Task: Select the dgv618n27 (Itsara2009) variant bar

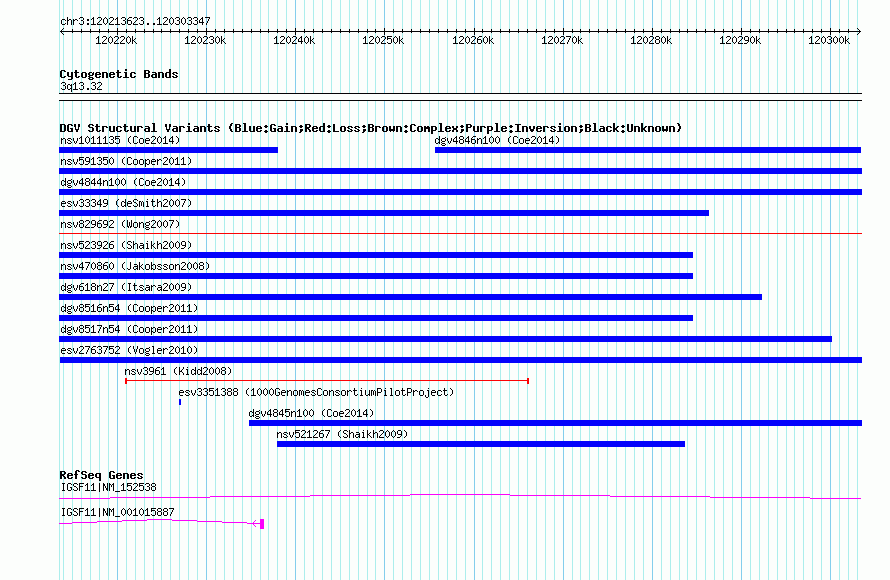Action: (411, 297)
